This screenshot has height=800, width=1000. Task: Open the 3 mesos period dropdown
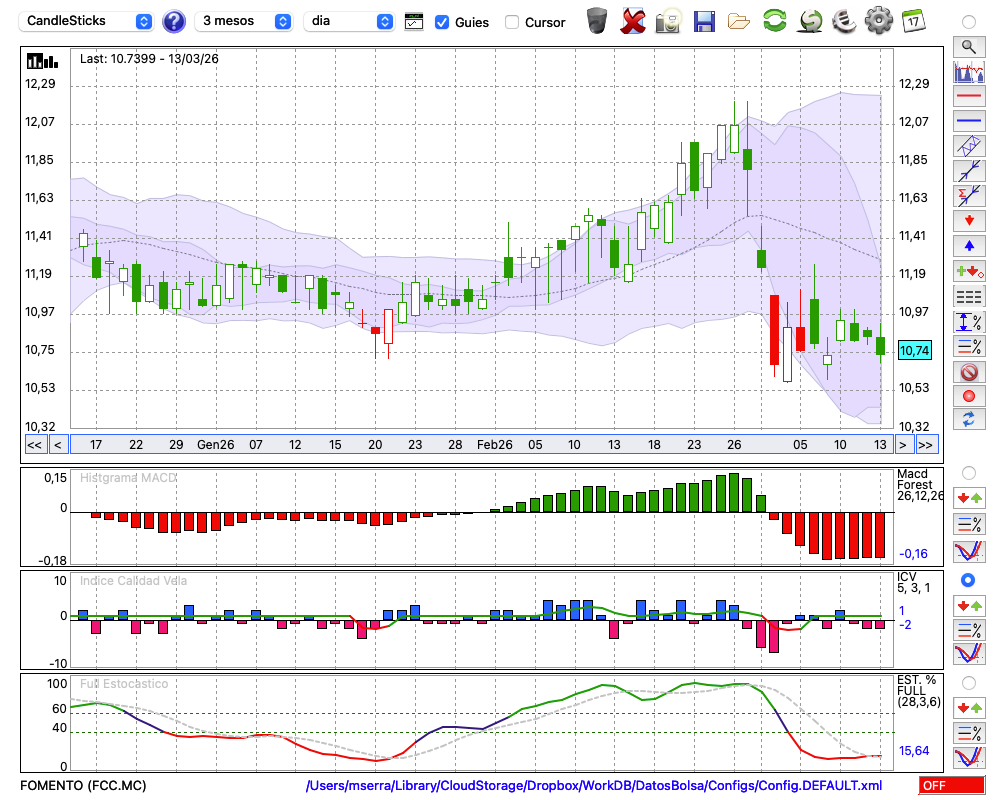(245, 21)
